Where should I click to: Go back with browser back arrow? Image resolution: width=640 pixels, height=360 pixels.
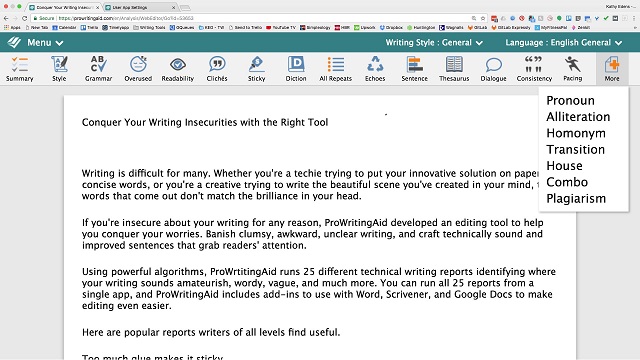6,18
